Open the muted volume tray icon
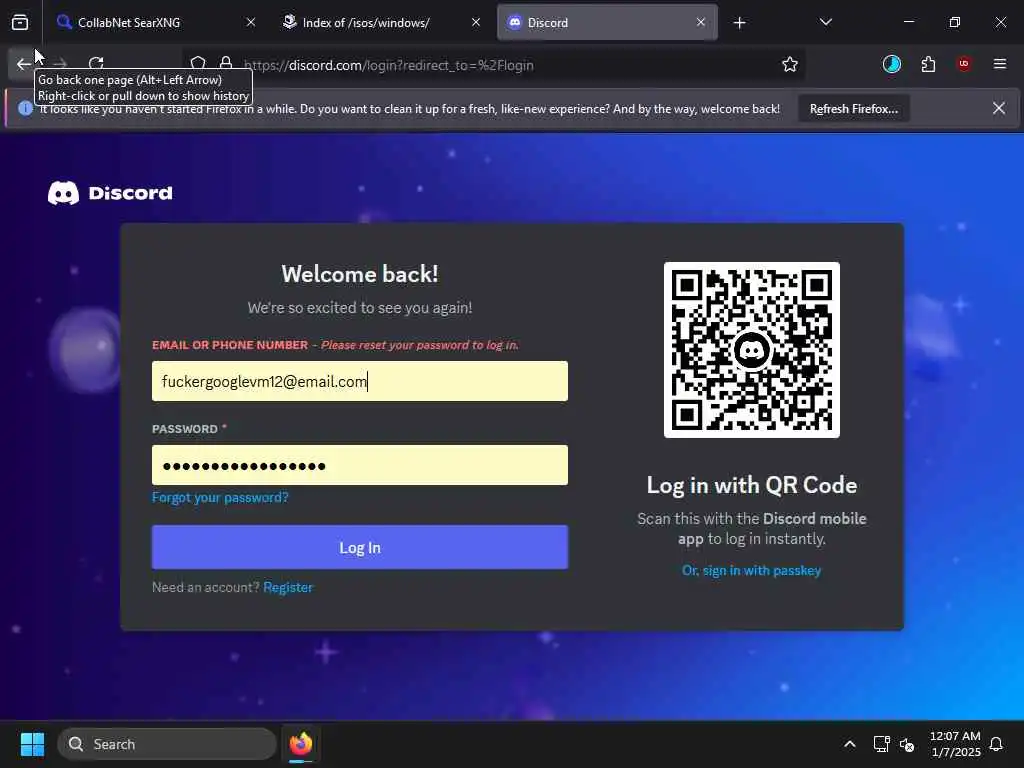 [x=906, y=744]
